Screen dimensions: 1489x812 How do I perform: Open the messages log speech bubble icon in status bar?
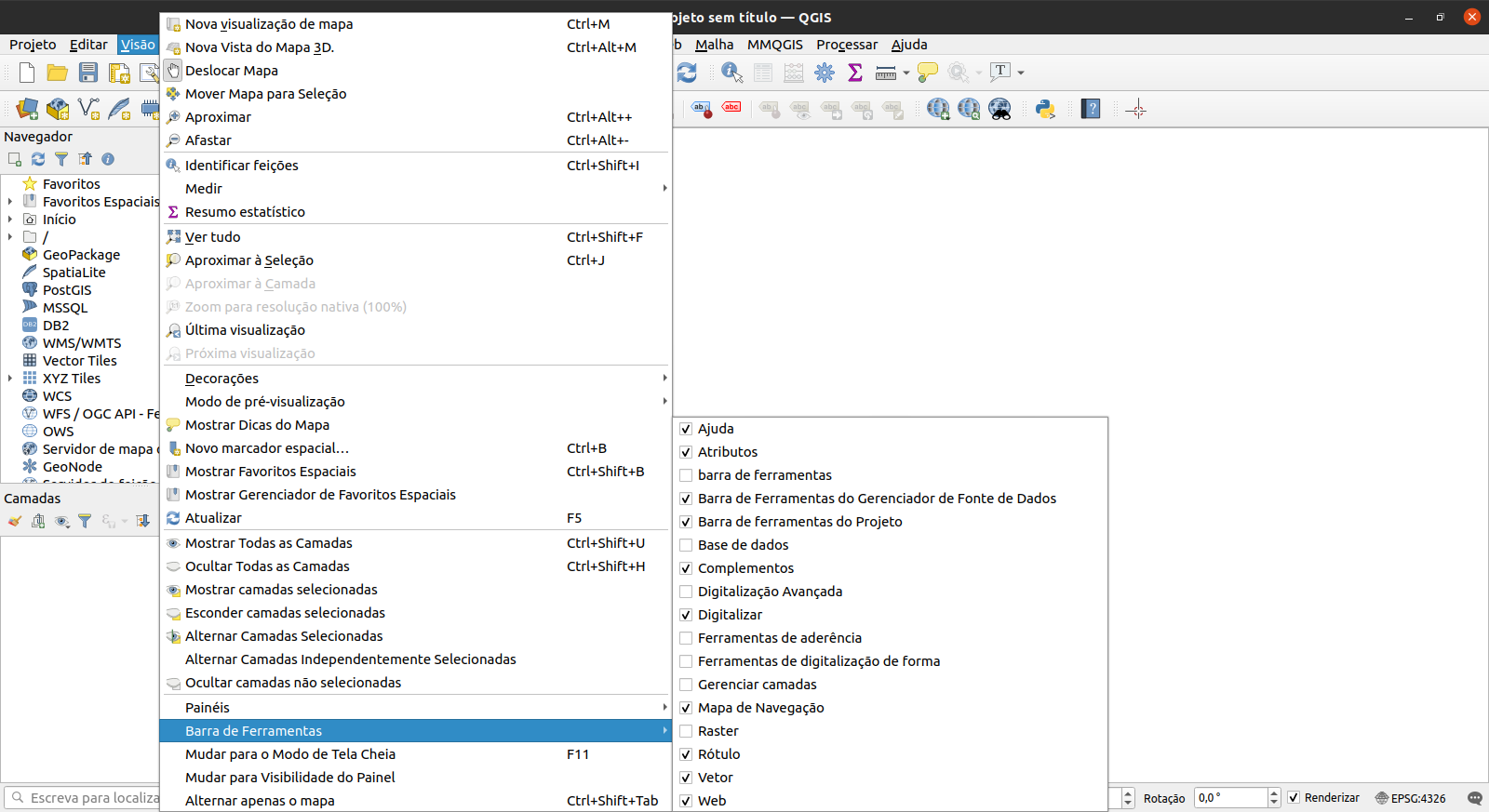tap(1474, 798)
